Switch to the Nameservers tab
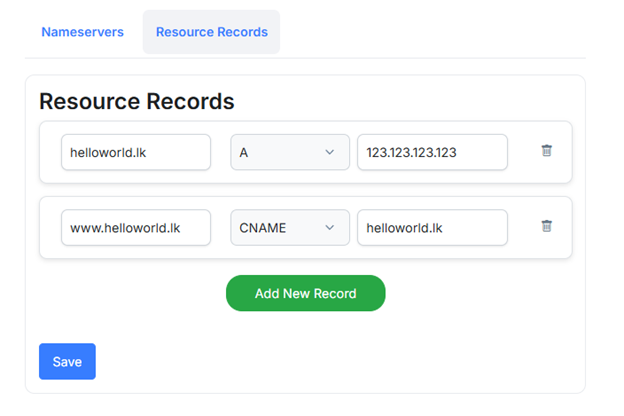This screenshot has height=416, width=624. coord(82,32)
